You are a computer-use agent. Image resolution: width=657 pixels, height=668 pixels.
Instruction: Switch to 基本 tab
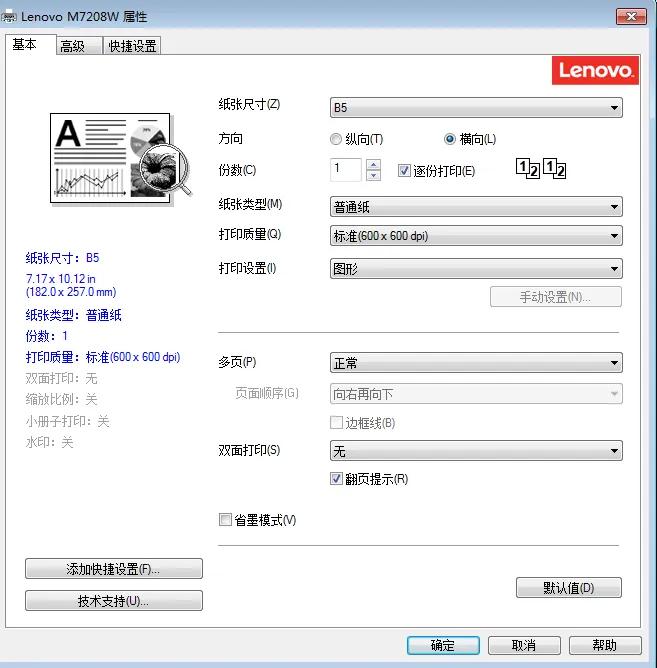pos(30,44)
